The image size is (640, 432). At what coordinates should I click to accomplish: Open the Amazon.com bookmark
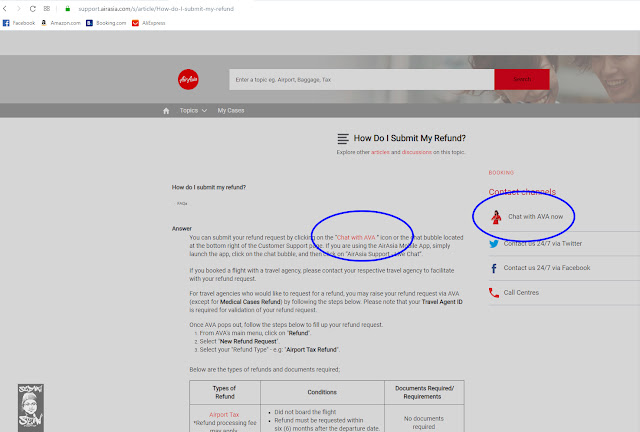pos(61,23)
